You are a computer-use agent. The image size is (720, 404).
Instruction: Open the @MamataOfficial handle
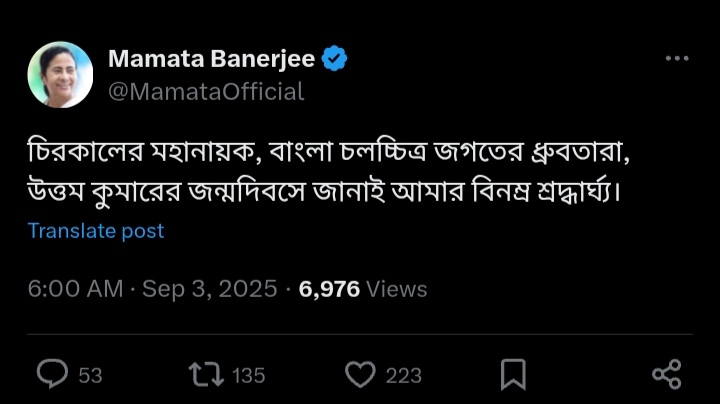(x=205, y=92)
